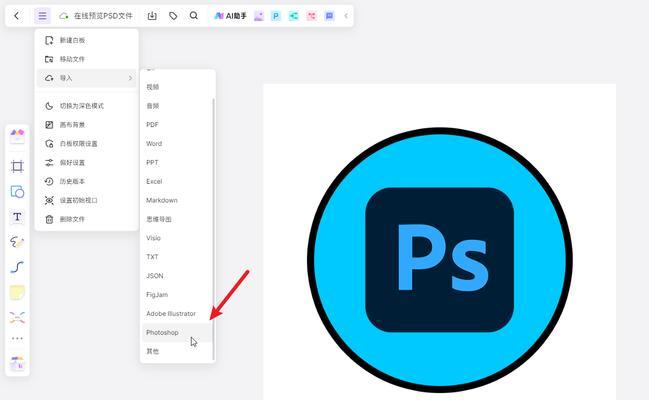The height and width of the screenshot is (400, 649).
Task: Select the mind map tool in left toolbar
Action: tap(17, 318)
